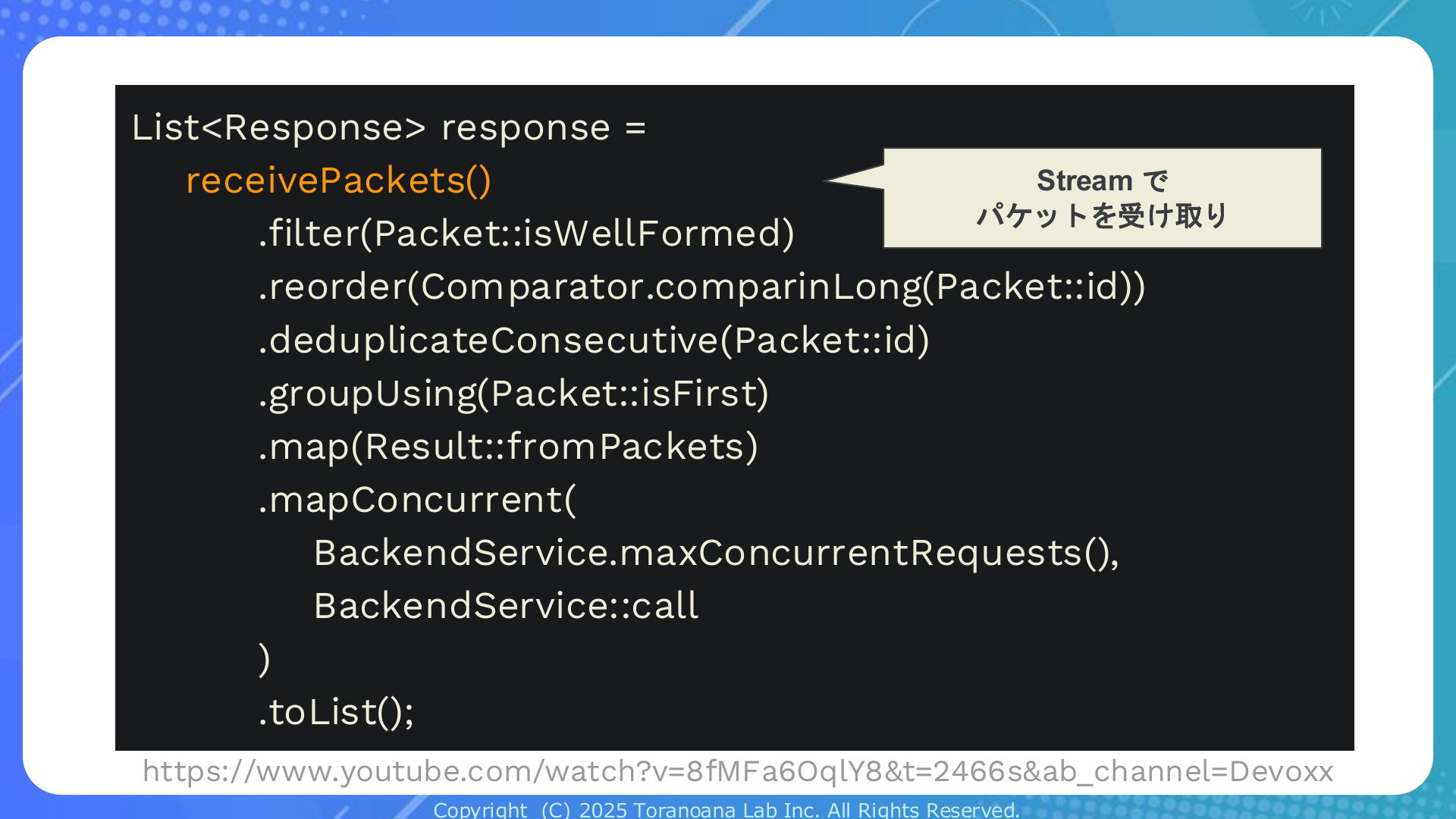This screenshot has width=1456, height=819.
Task: Click the receivePackets() orange code line
Action: [x=338, y=181]
